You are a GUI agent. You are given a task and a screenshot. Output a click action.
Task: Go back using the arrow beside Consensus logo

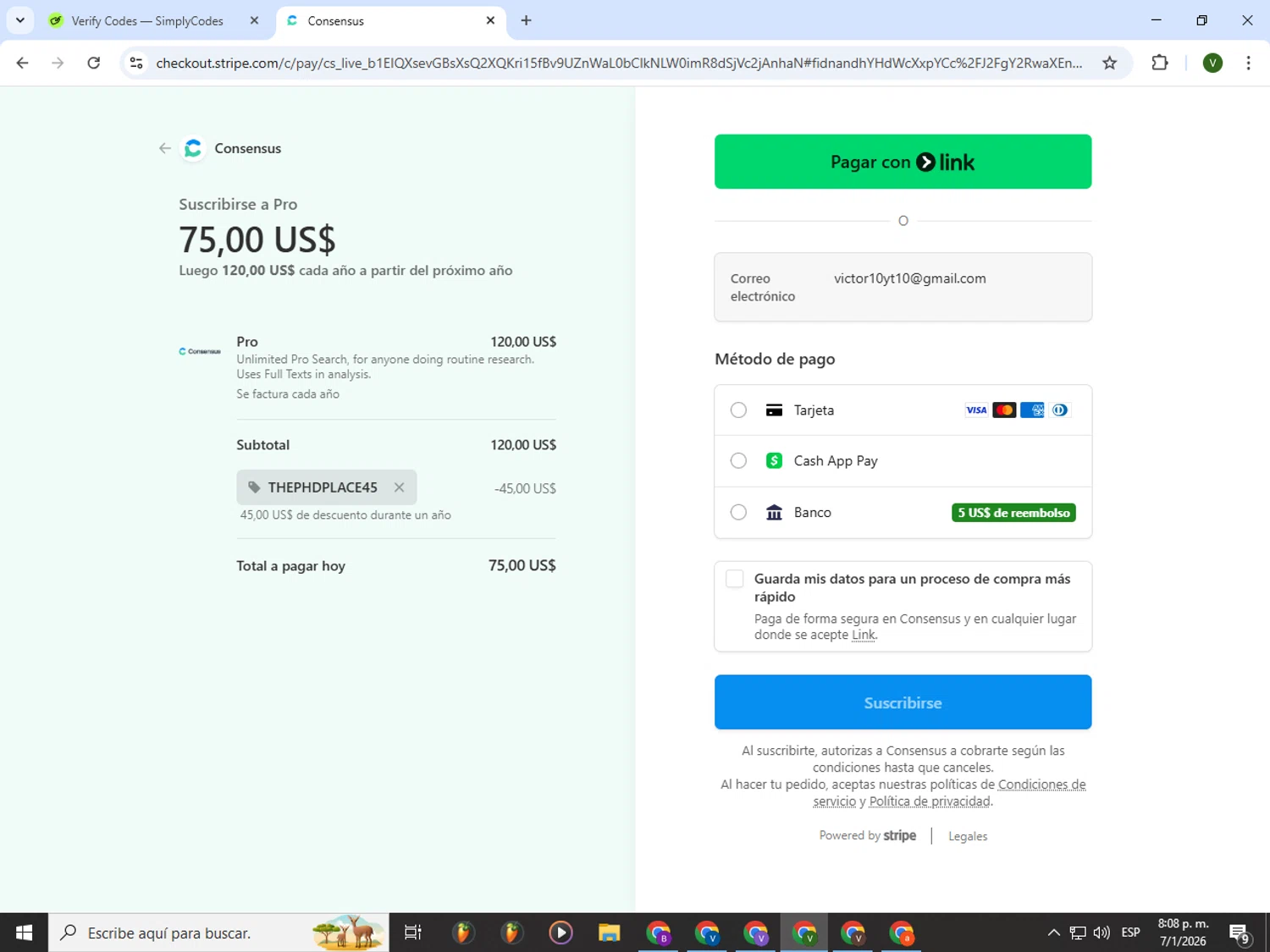click(164, 148)
